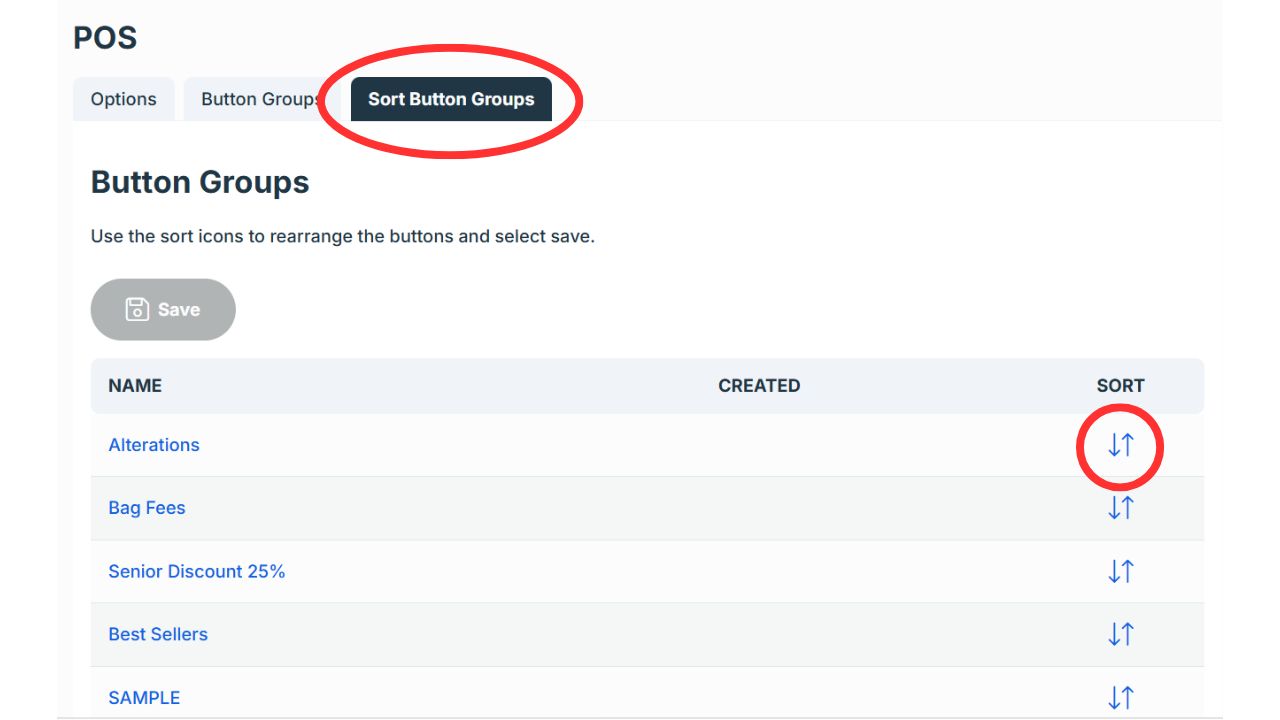
Task: Open the Alterations button group link
Action: pos(154,445)
